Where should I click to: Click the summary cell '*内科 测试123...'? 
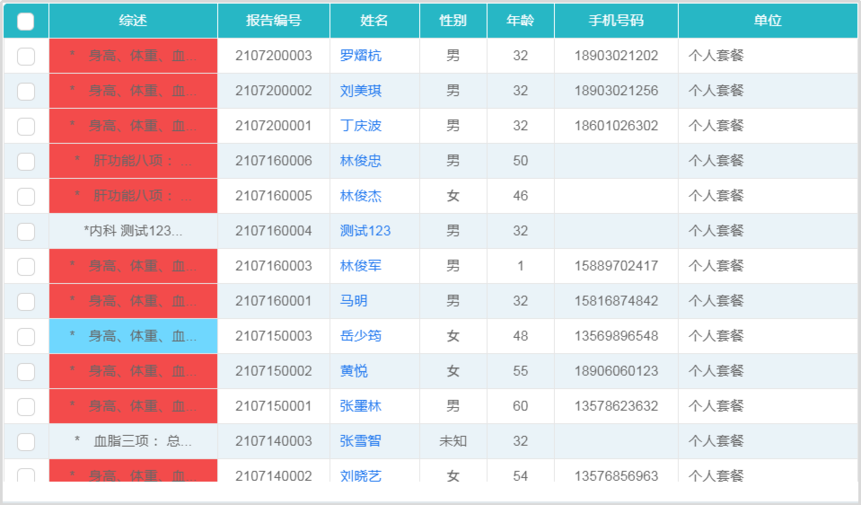point(133,231)
